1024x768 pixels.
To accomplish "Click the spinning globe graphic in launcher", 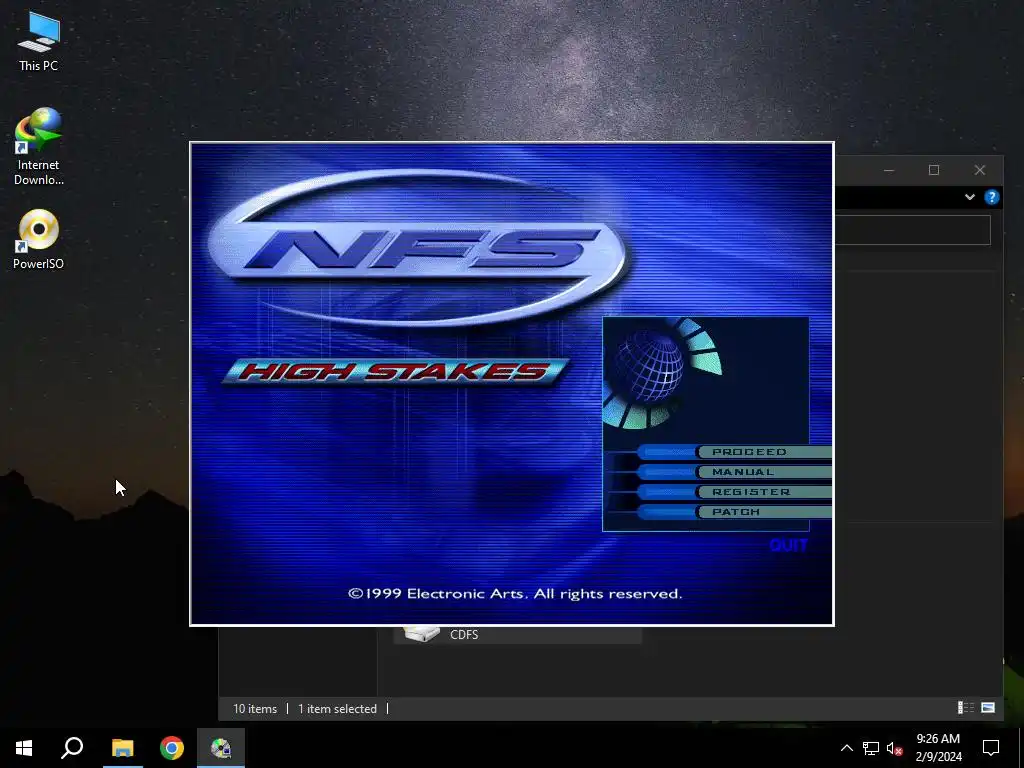I will 648,366.
